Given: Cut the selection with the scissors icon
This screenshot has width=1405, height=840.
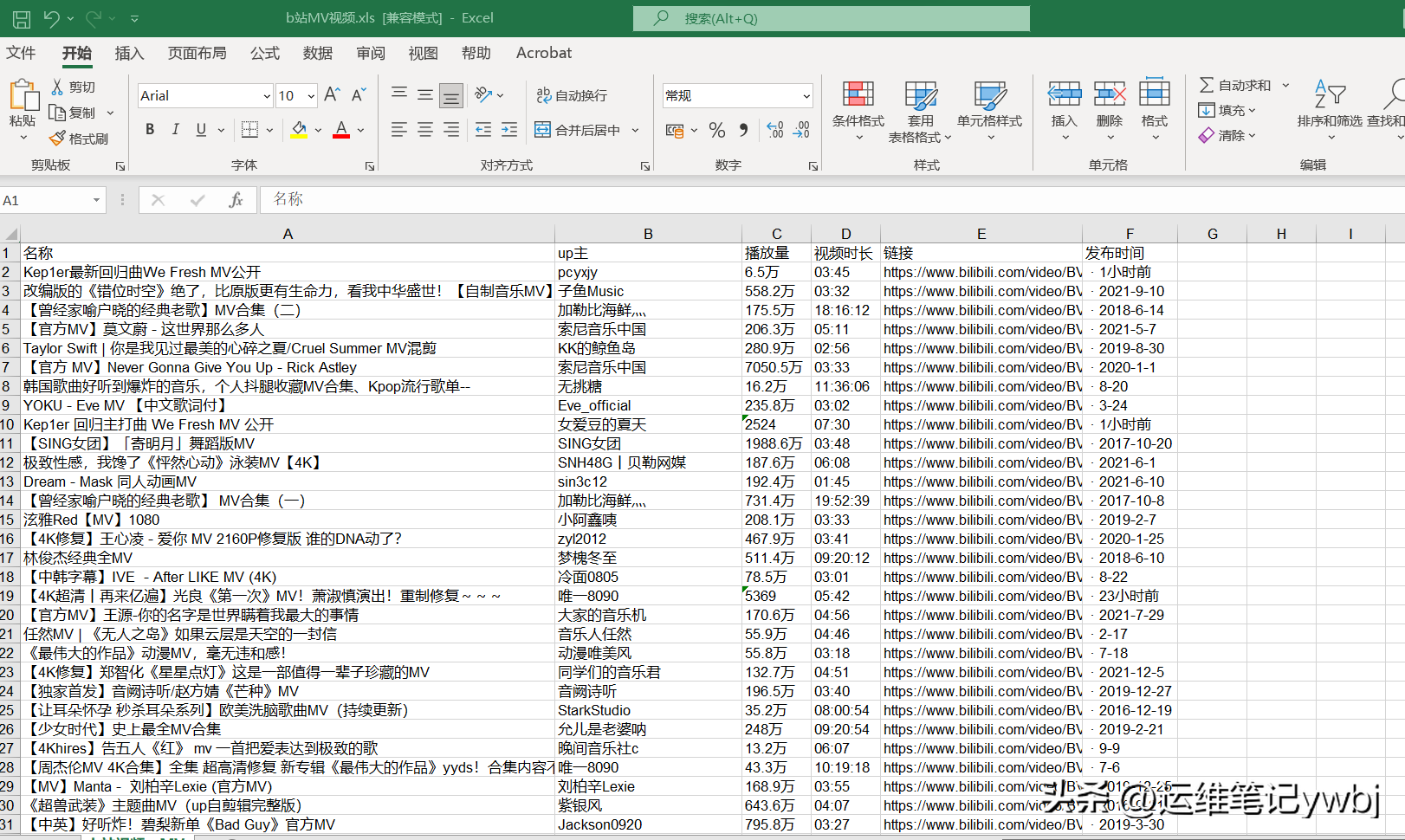Looking at the screenshot, I should pos(58,87).
